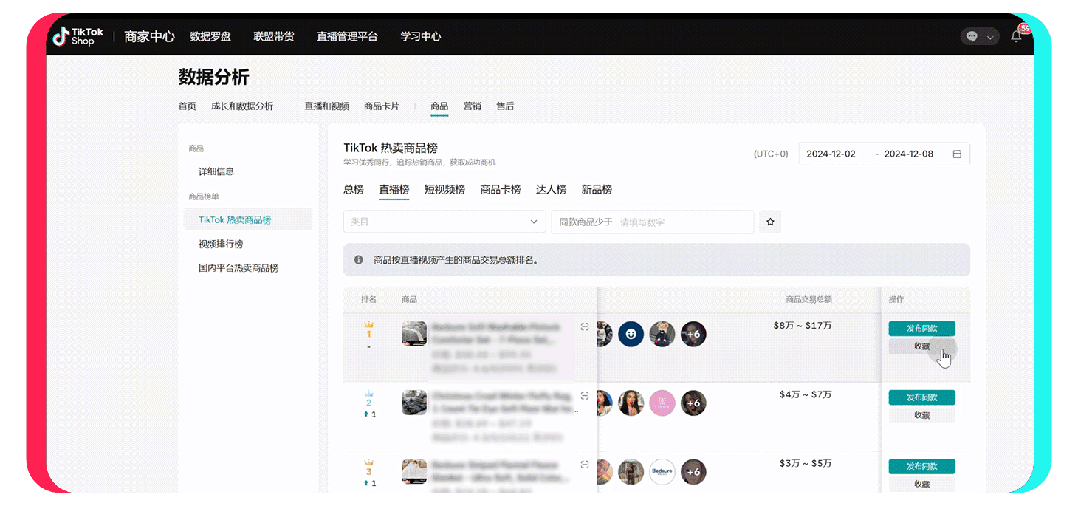Click the rank 3 product thumbnail
The width and height of the screenshot is (1078, 506).
pyautogui.click(x=414, y=471)
